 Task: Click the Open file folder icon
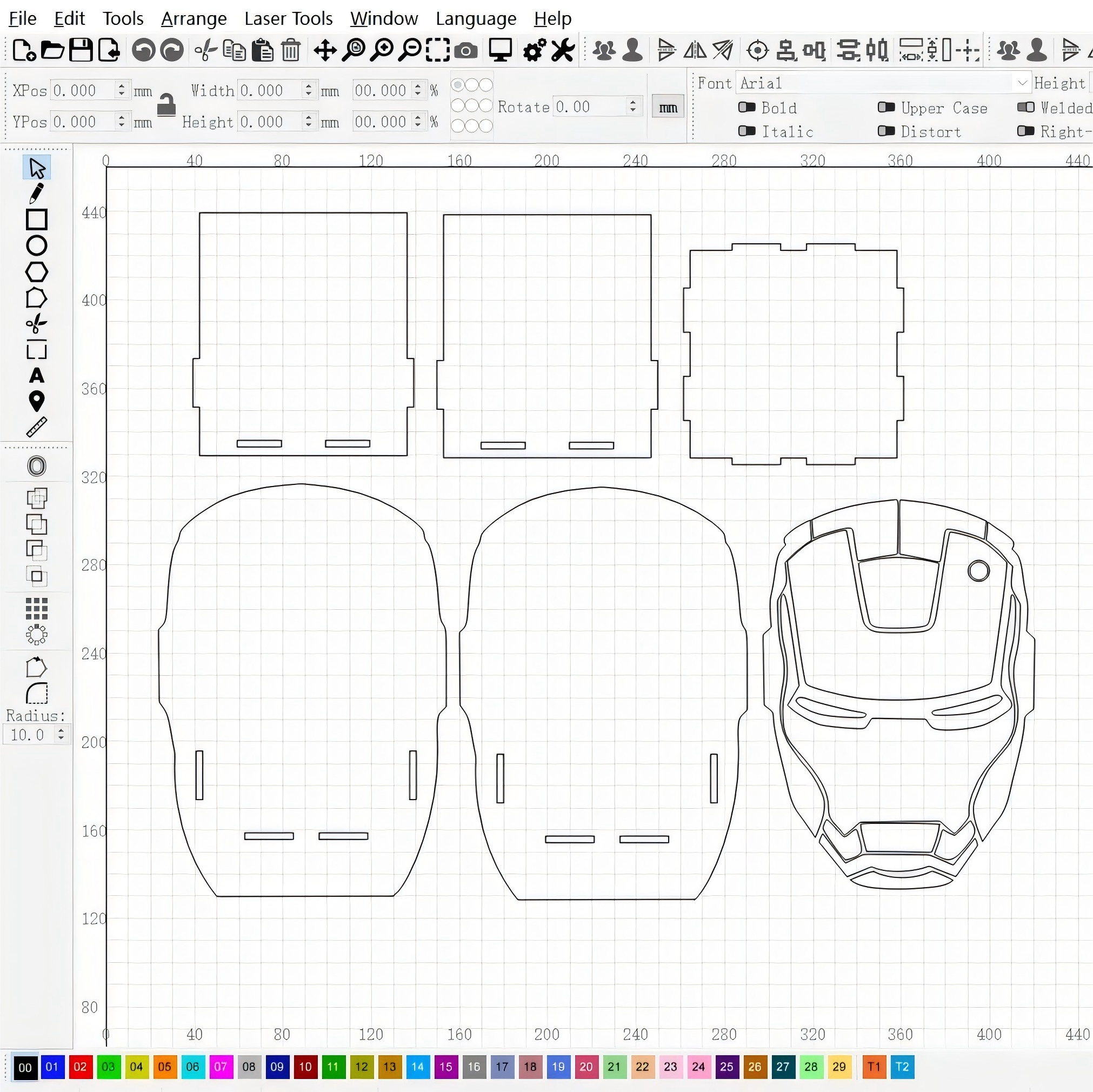click(52, 50)
